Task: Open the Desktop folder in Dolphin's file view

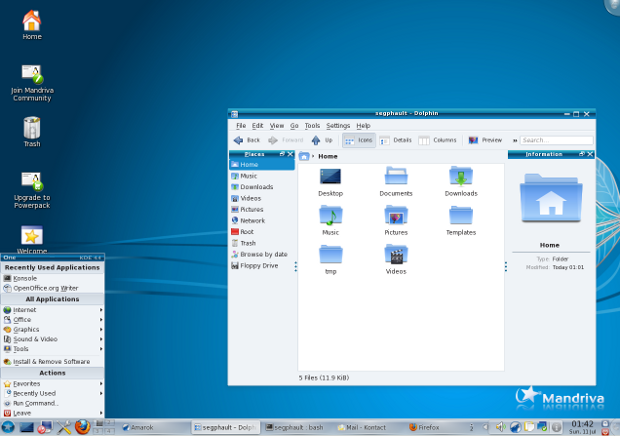Action: click(x=330, y=182)
